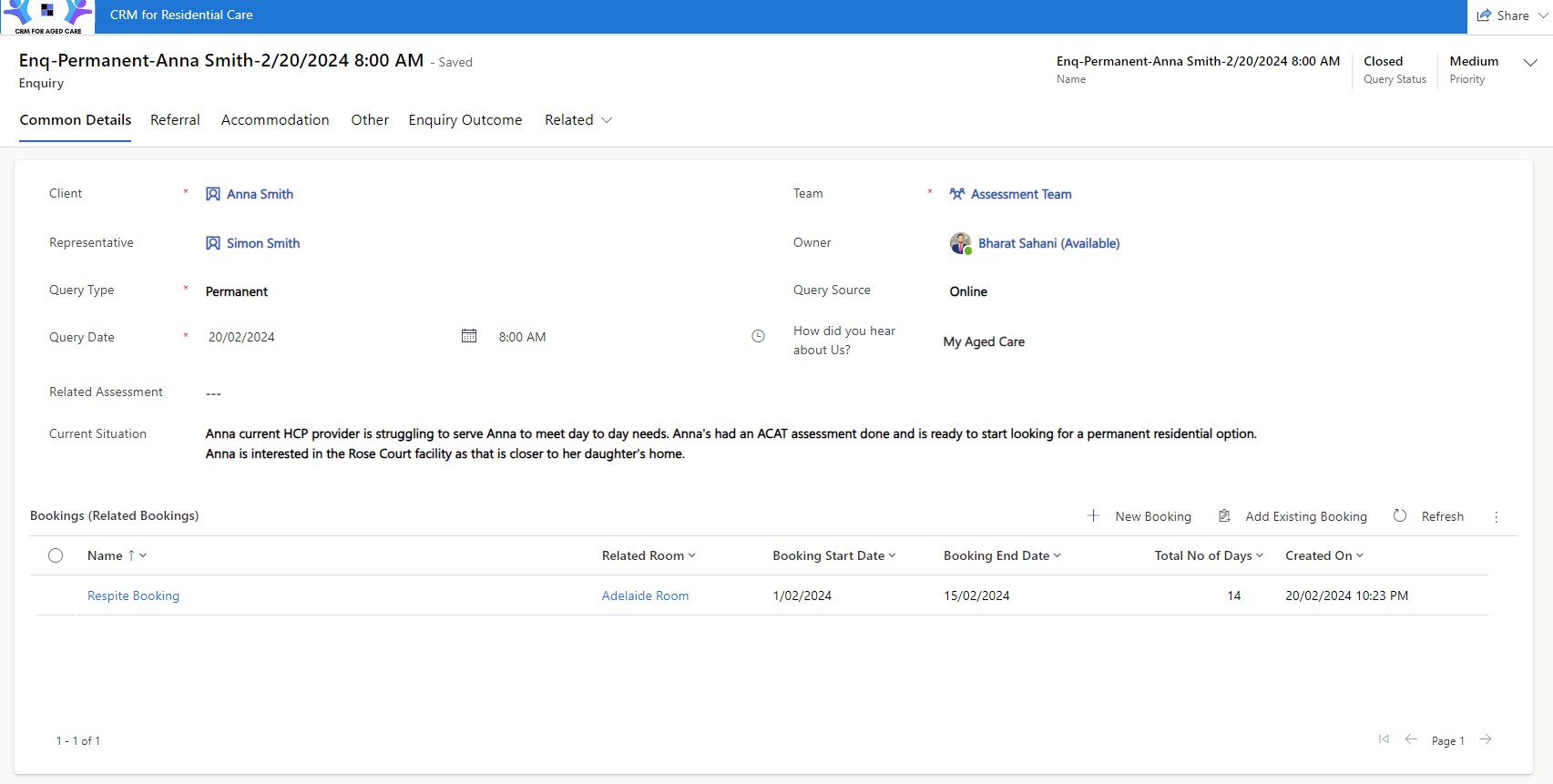Click the Add Existing Booking icon
1553x784 pixels.
click(x=1224, y=515)
